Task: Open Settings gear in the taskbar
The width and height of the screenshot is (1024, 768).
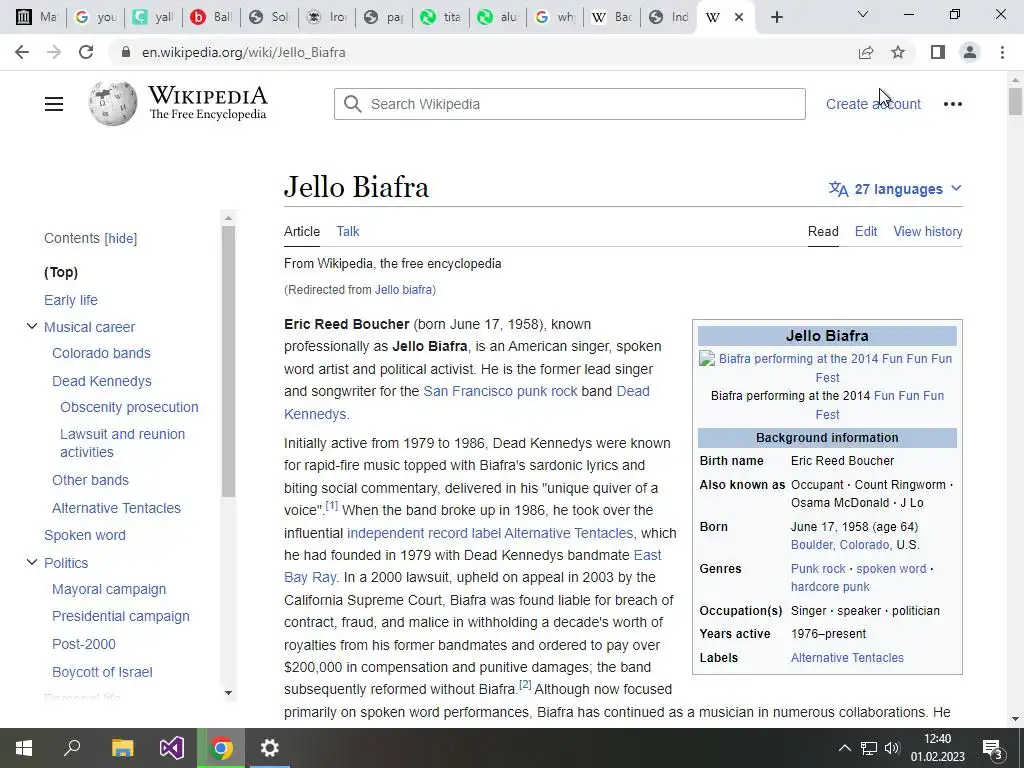Action: point(270,748)
